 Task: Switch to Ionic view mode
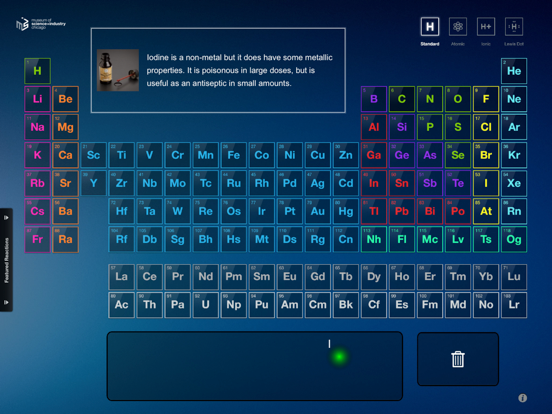486,27
